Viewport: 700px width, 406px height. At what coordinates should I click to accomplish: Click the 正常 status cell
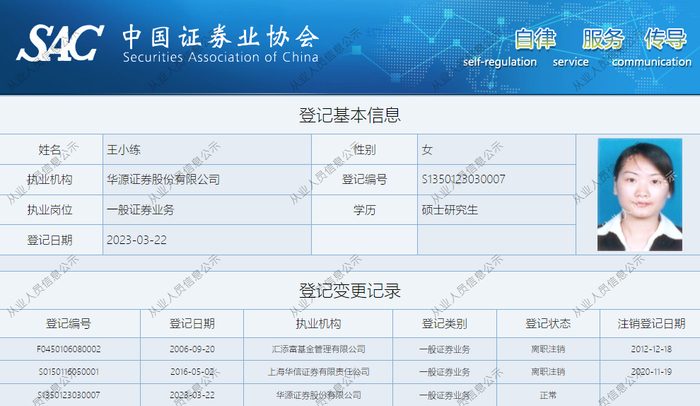548,395
